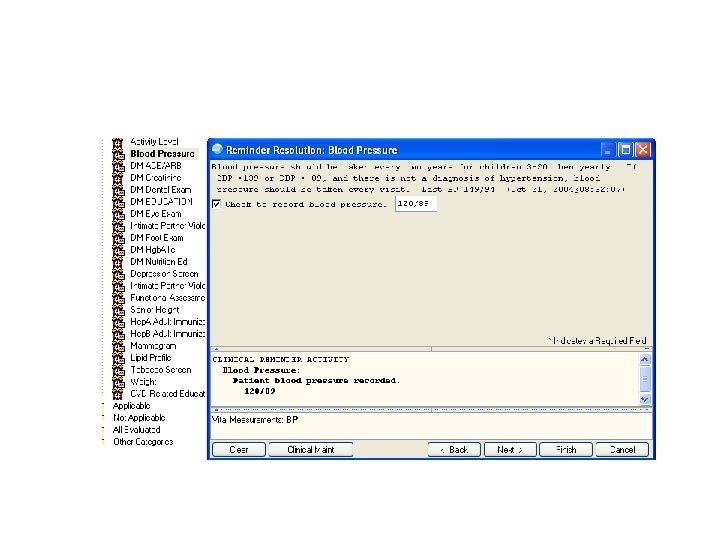
Task: Click the blood pressure value field showing 120/85
Action: click(416, 204)
